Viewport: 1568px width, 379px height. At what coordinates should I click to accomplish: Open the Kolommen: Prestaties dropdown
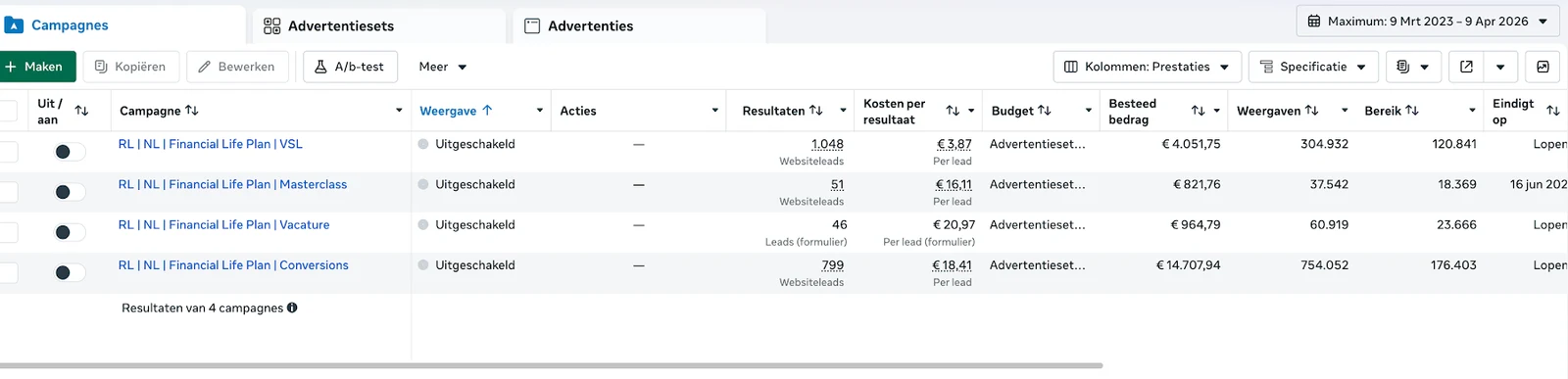[x=1148, y=67]
